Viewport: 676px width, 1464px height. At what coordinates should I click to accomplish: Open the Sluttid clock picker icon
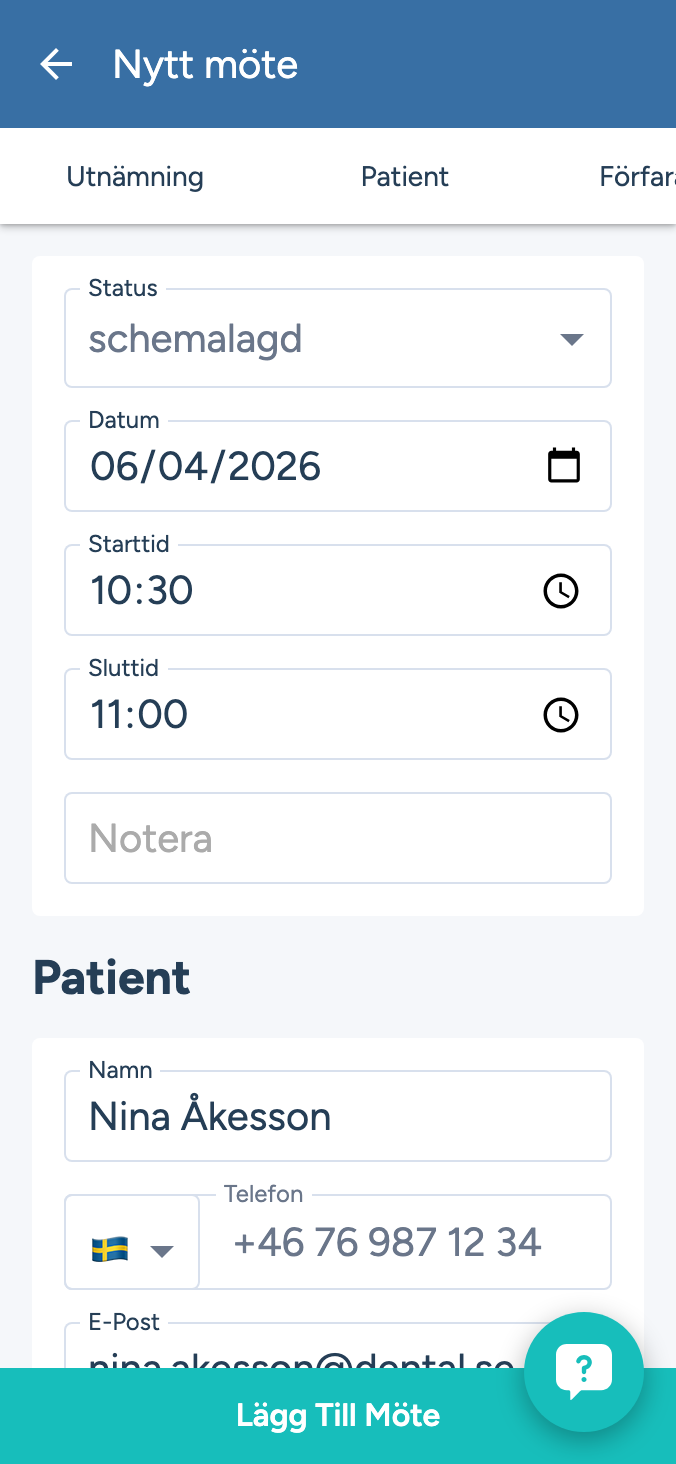(x=560, y=715)
